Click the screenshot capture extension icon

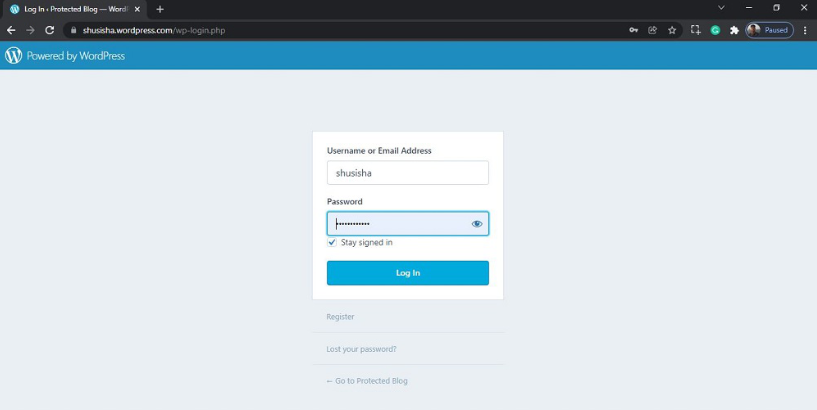point(696,30)
